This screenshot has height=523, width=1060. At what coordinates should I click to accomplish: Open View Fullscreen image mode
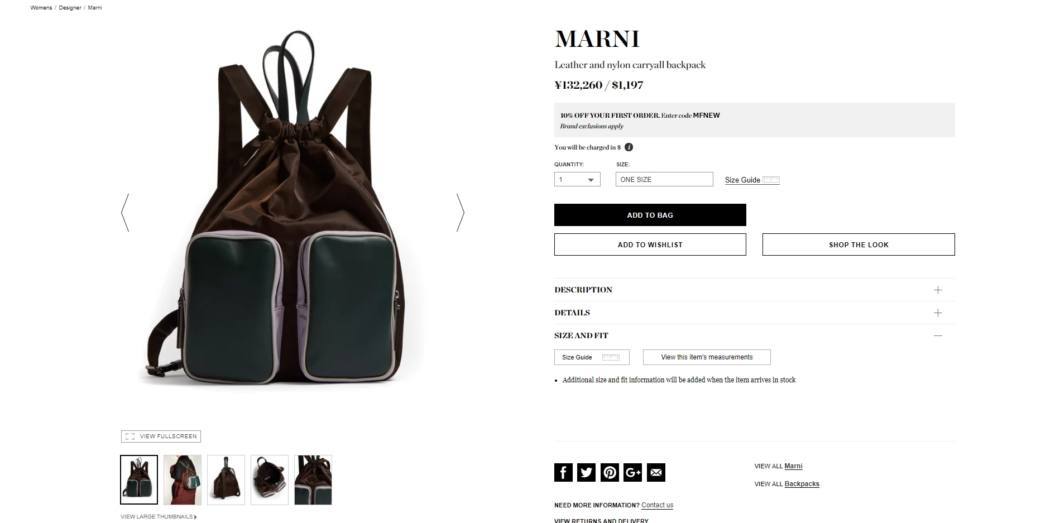coord(161,437)
